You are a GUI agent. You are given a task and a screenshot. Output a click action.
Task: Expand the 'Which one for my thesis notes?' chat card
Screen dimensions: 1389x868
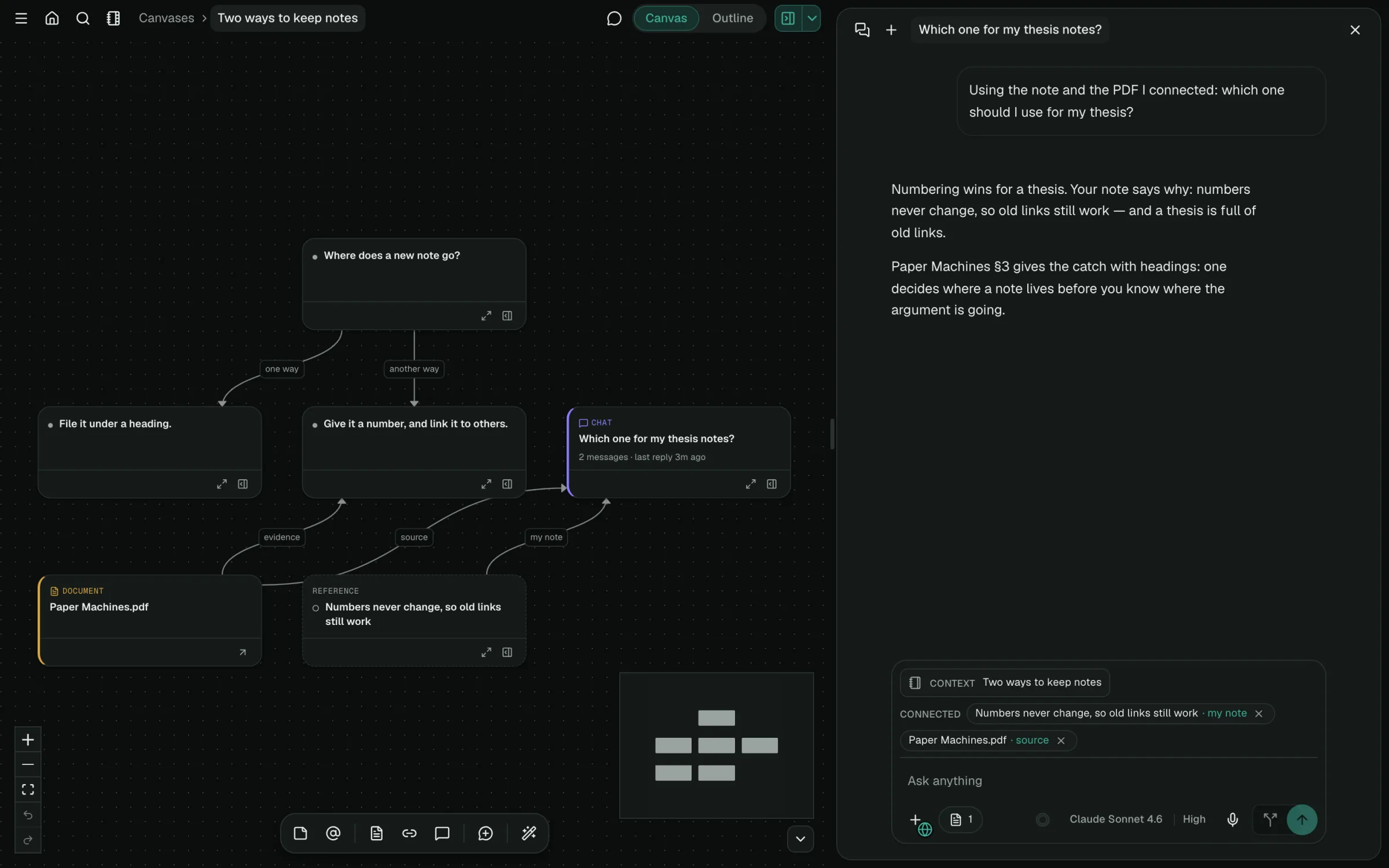pyautogui.click(x=751, y=484)
